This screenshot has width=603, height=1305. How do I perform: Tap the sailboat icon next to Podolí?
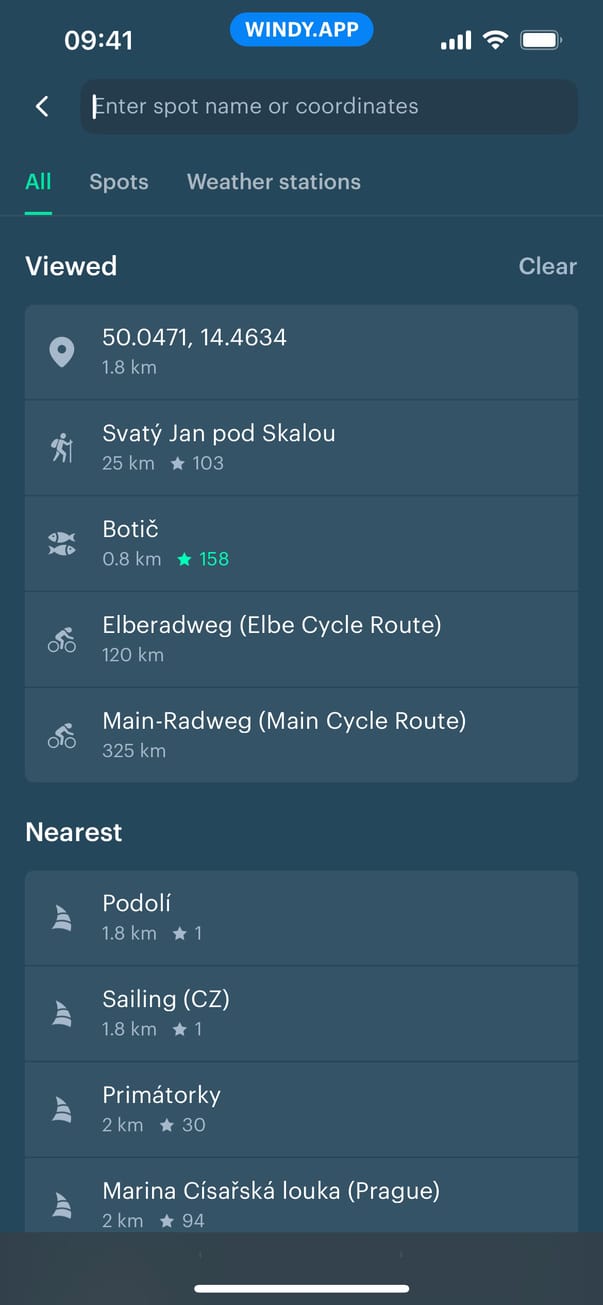tap(62, 918)
